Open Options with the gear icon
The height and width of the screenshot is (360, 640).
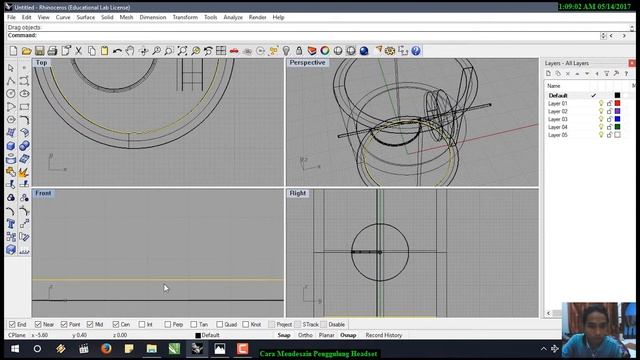pyautogui.click(x=390, y=51)
